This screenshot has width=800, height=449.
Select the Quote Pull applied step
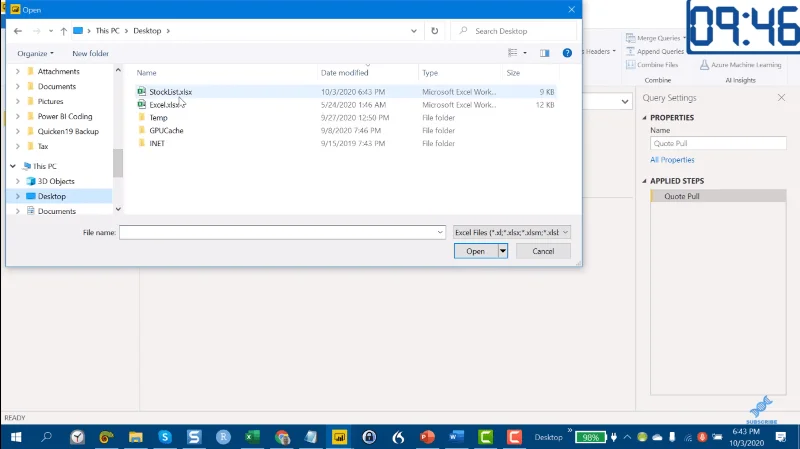click(x=718, y=196)
